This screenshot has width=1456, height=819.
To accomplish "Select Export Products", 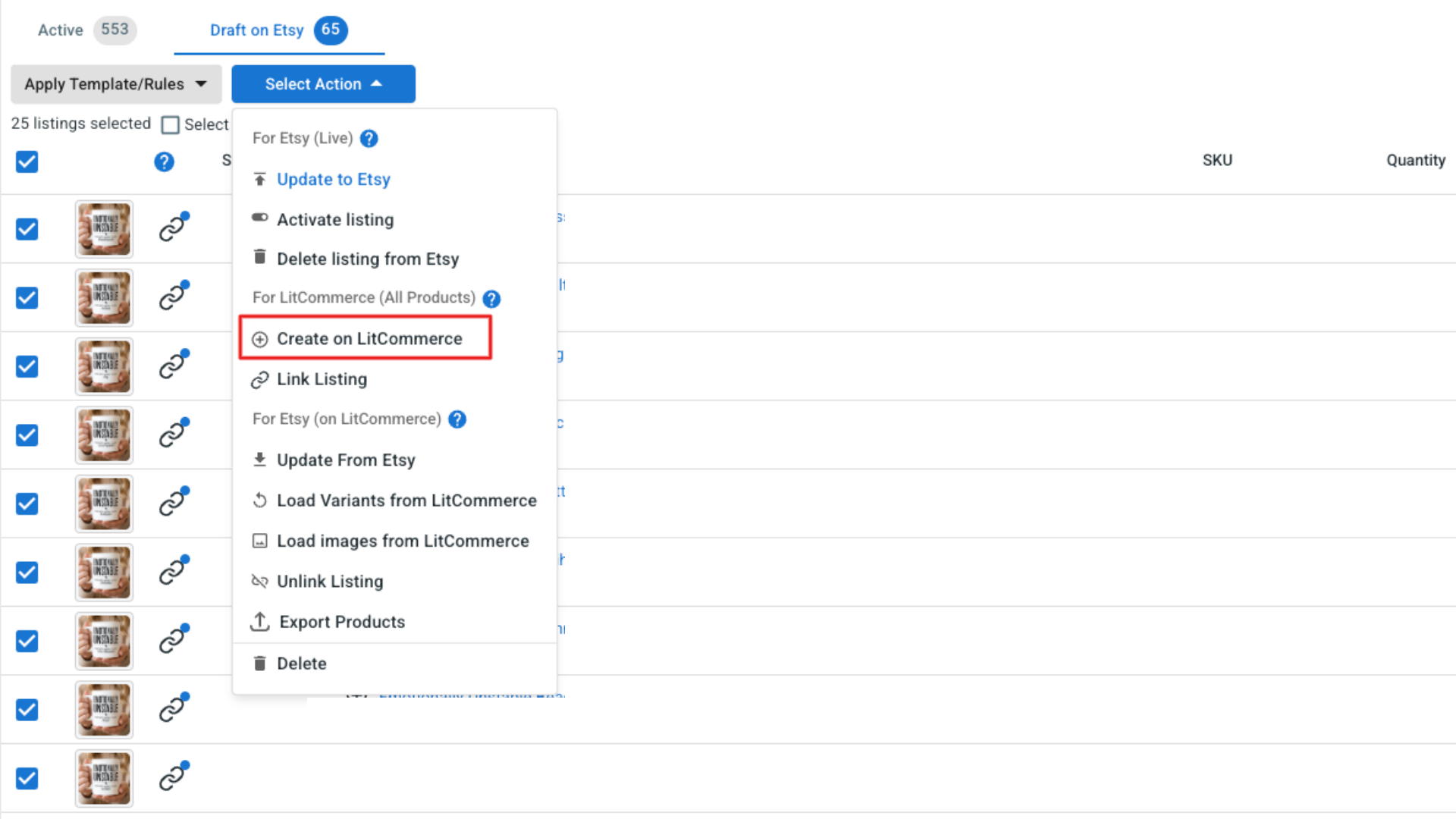I will [x=342, y=622].
